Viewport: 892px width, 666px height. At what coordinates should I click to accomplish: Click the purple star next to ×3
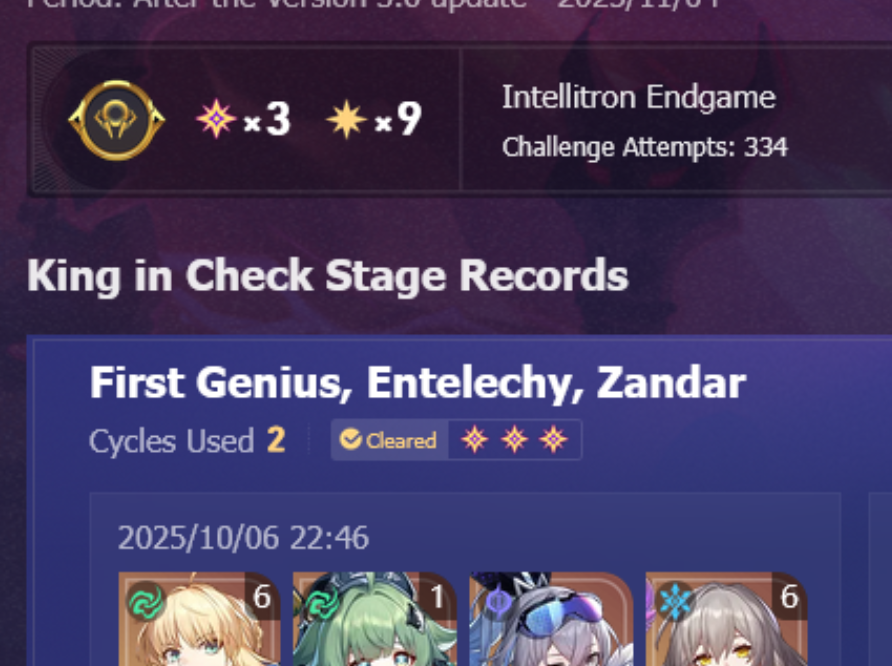tap(216, 119)
